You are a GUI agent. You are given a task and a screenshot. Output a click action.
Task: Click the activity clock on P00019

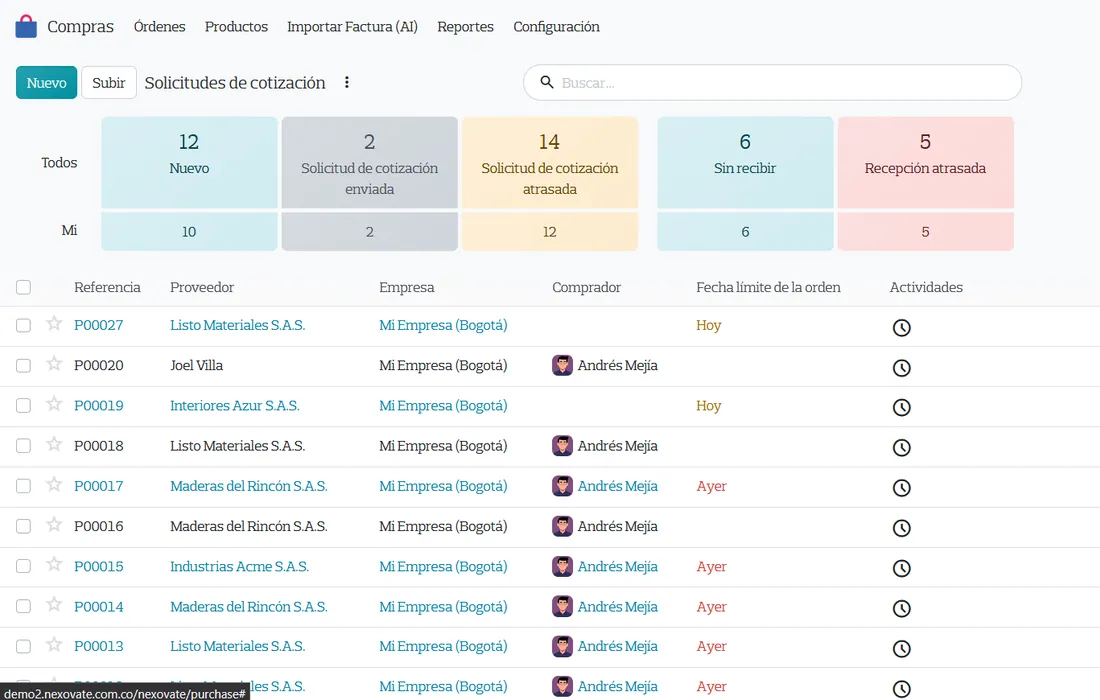[901, 408]
